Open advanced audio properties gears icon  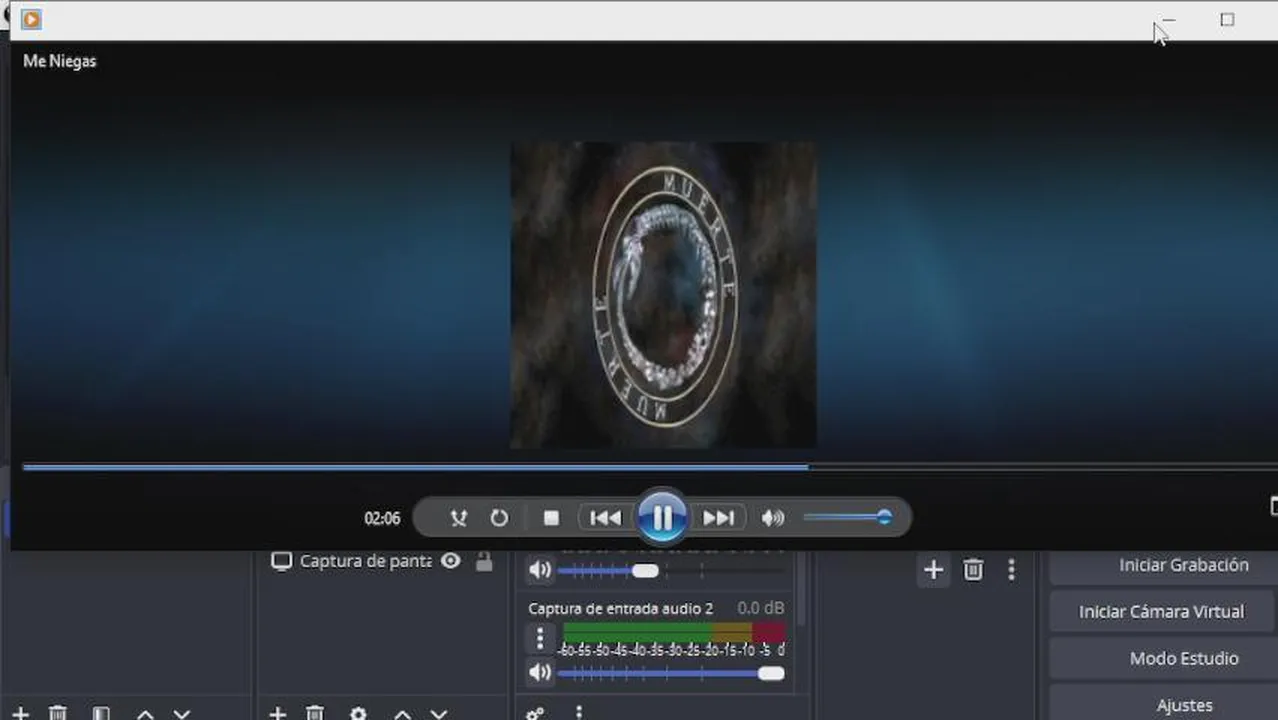535,713
